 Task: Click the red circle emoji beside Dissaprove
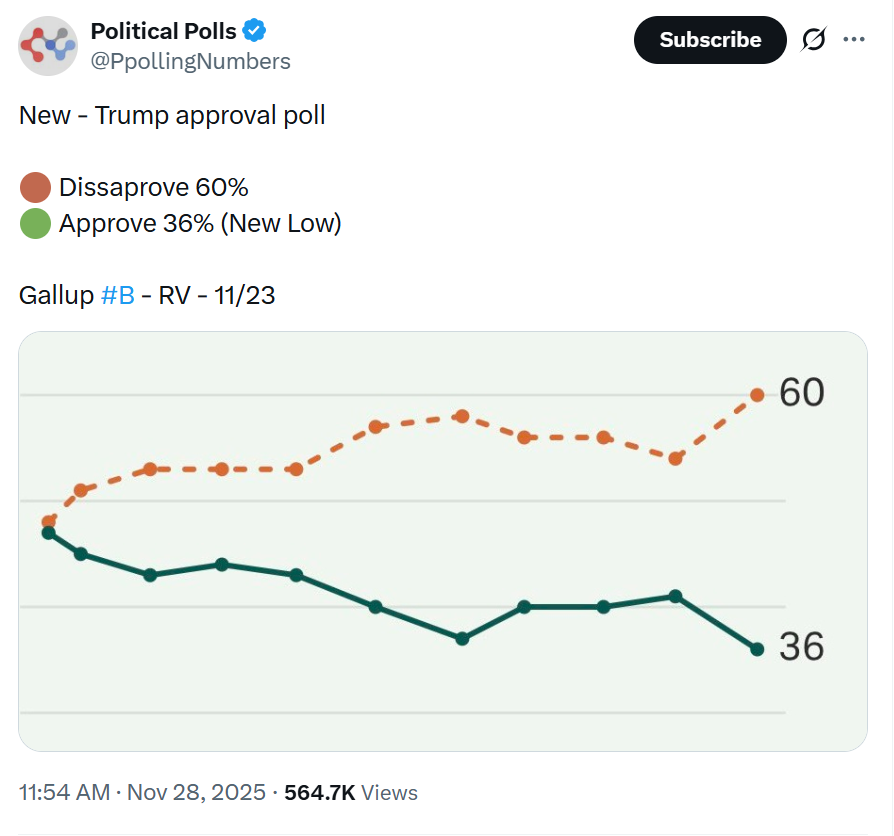point(35,188)
